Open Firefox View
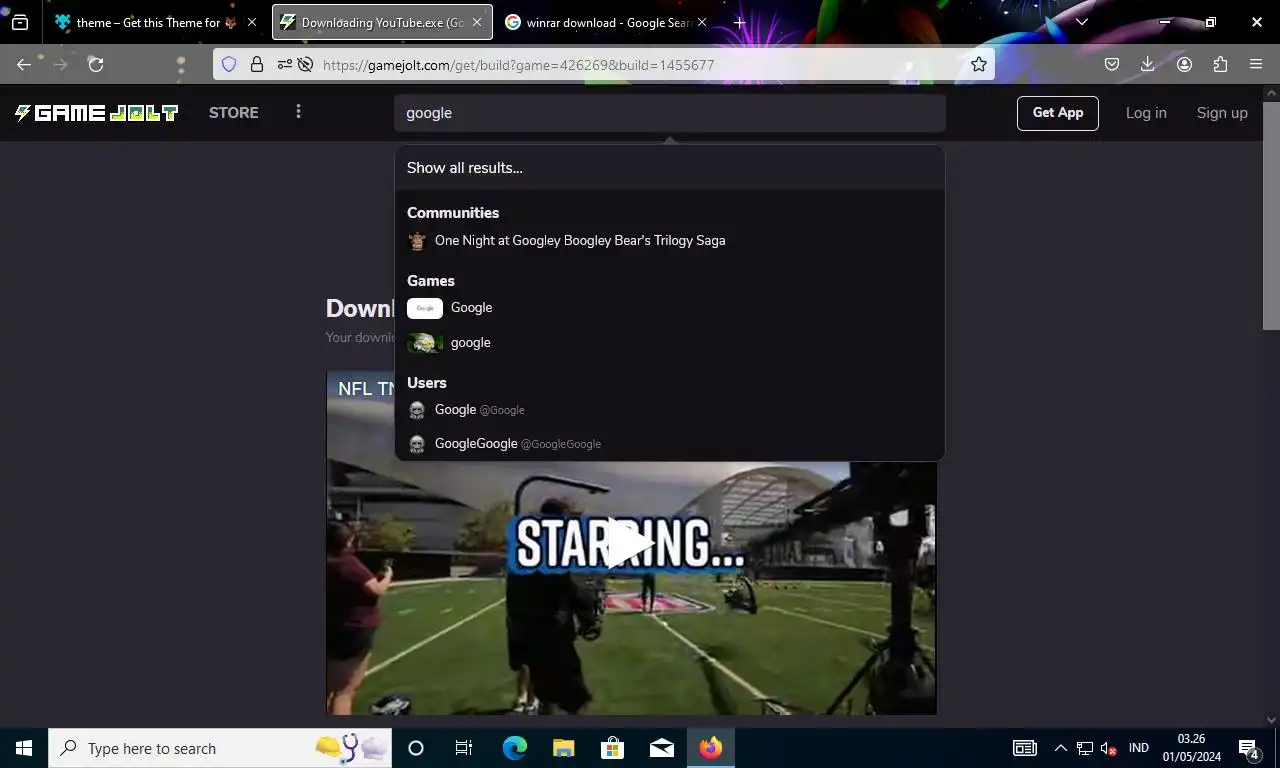This screenshot has width=1280, height=768. pos(20,22)
